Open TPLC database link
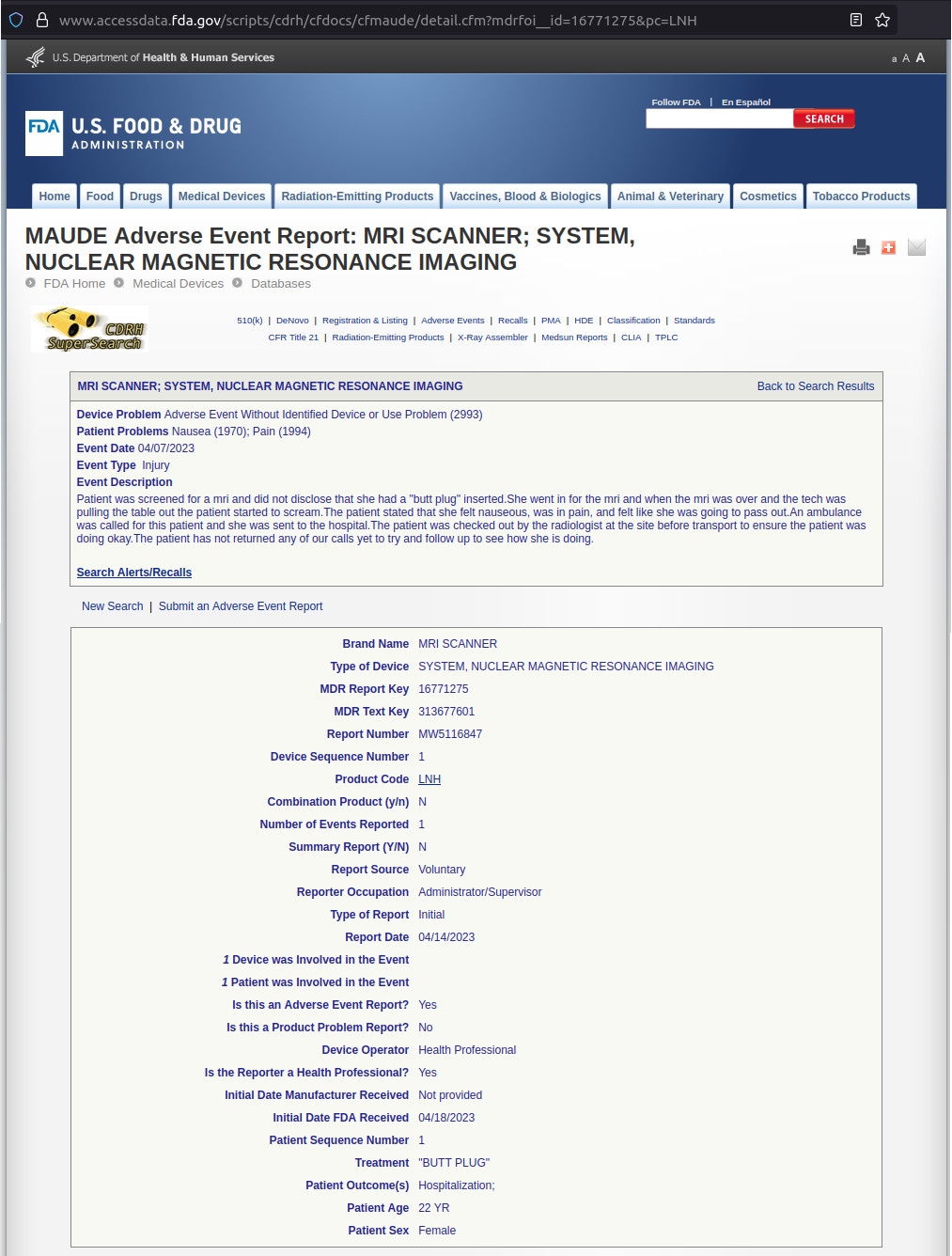 [x=666, y=338]
